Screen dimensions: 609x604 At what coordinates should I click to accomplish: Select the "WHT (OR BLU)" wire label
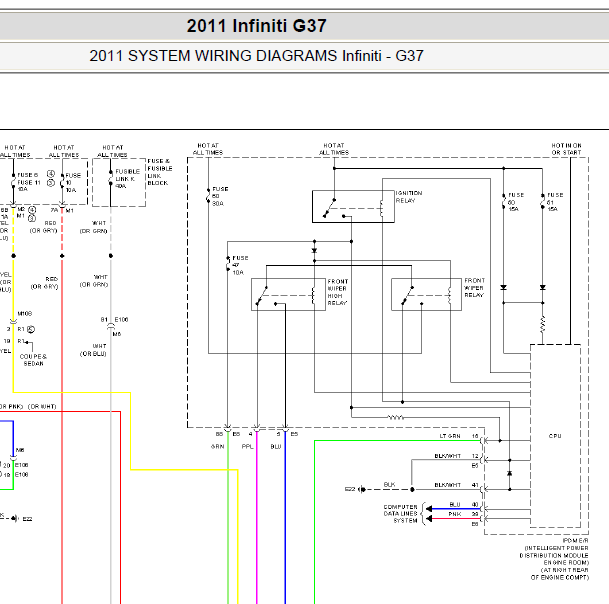pos(93,350)
